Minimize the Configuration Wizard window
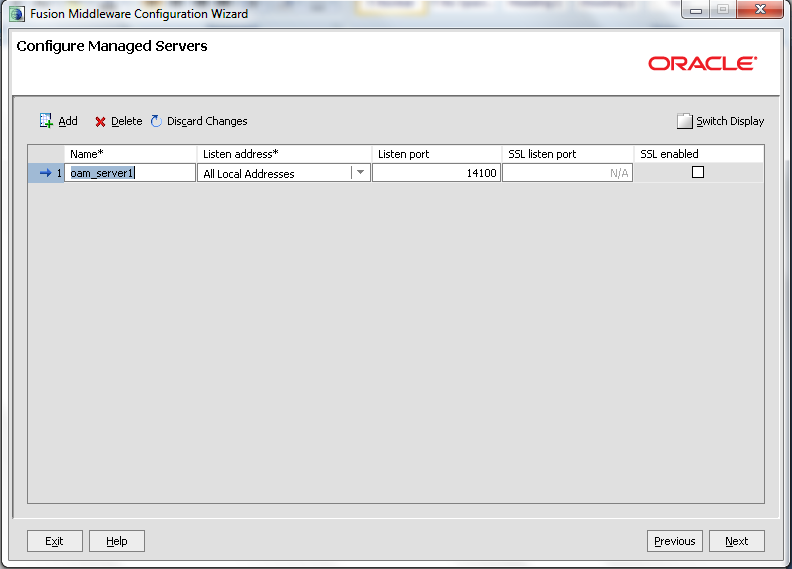Image resolution: width=792 pixels, height=569 pixels. click(696, 10)
